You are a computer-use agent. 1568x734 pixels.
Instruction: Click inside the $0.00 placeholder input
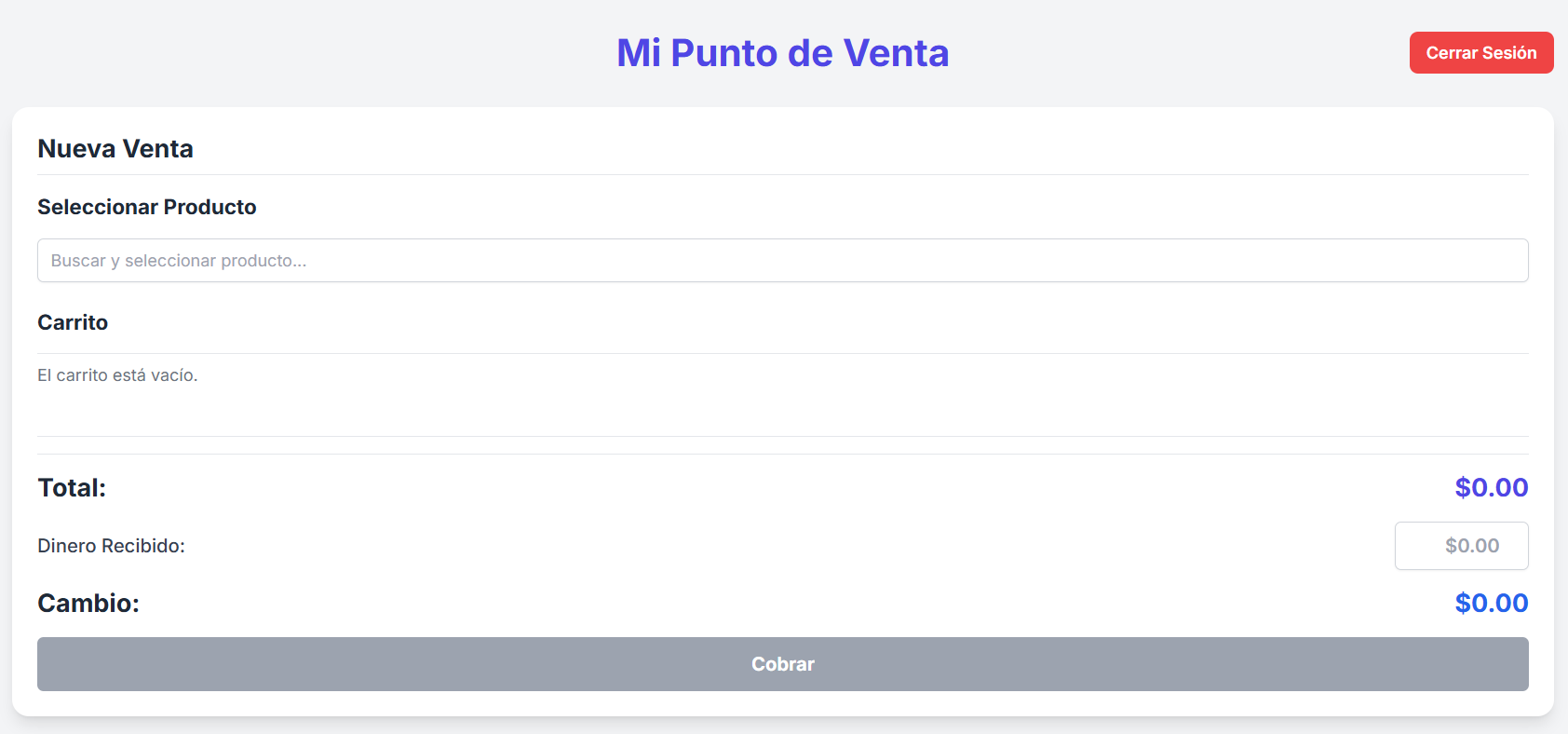[x=1460, y=546]
